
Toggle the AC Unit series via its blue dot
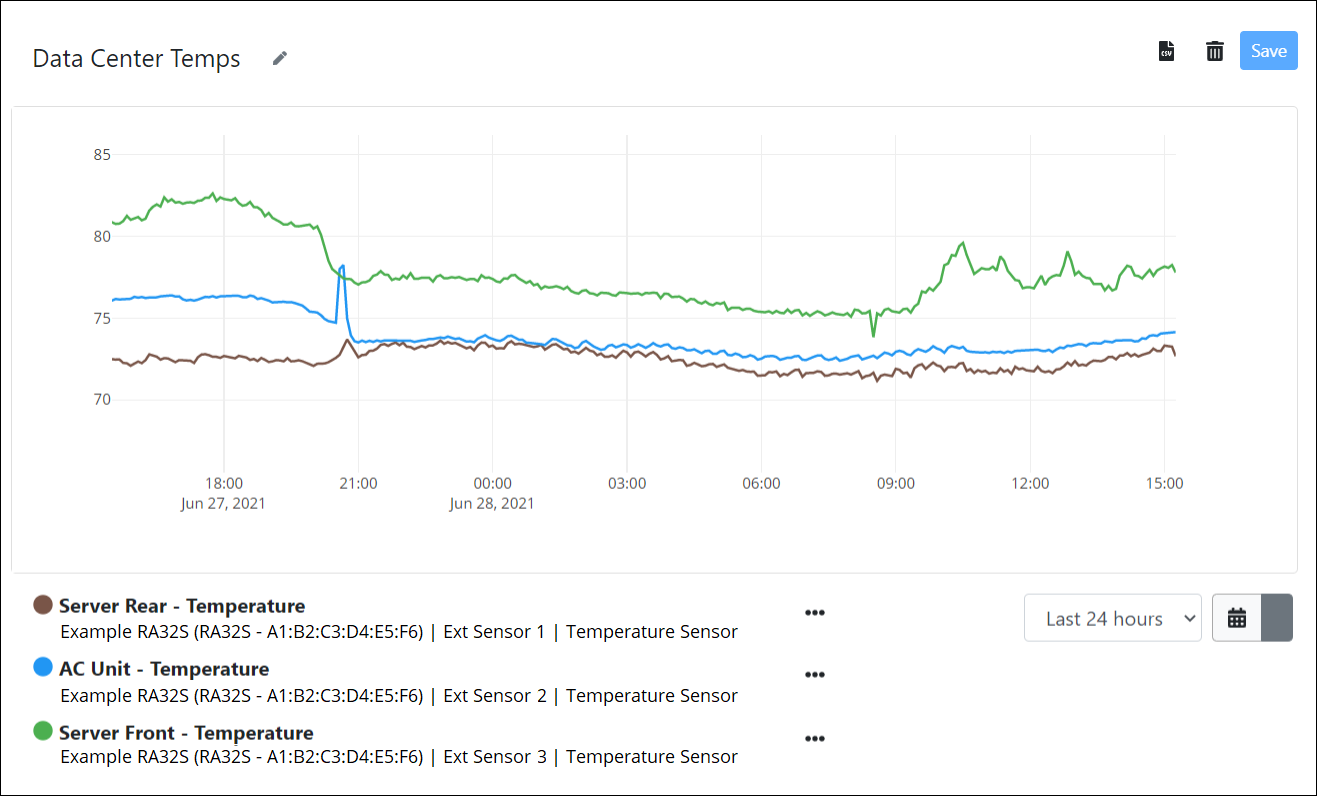(x=41, y=667)
